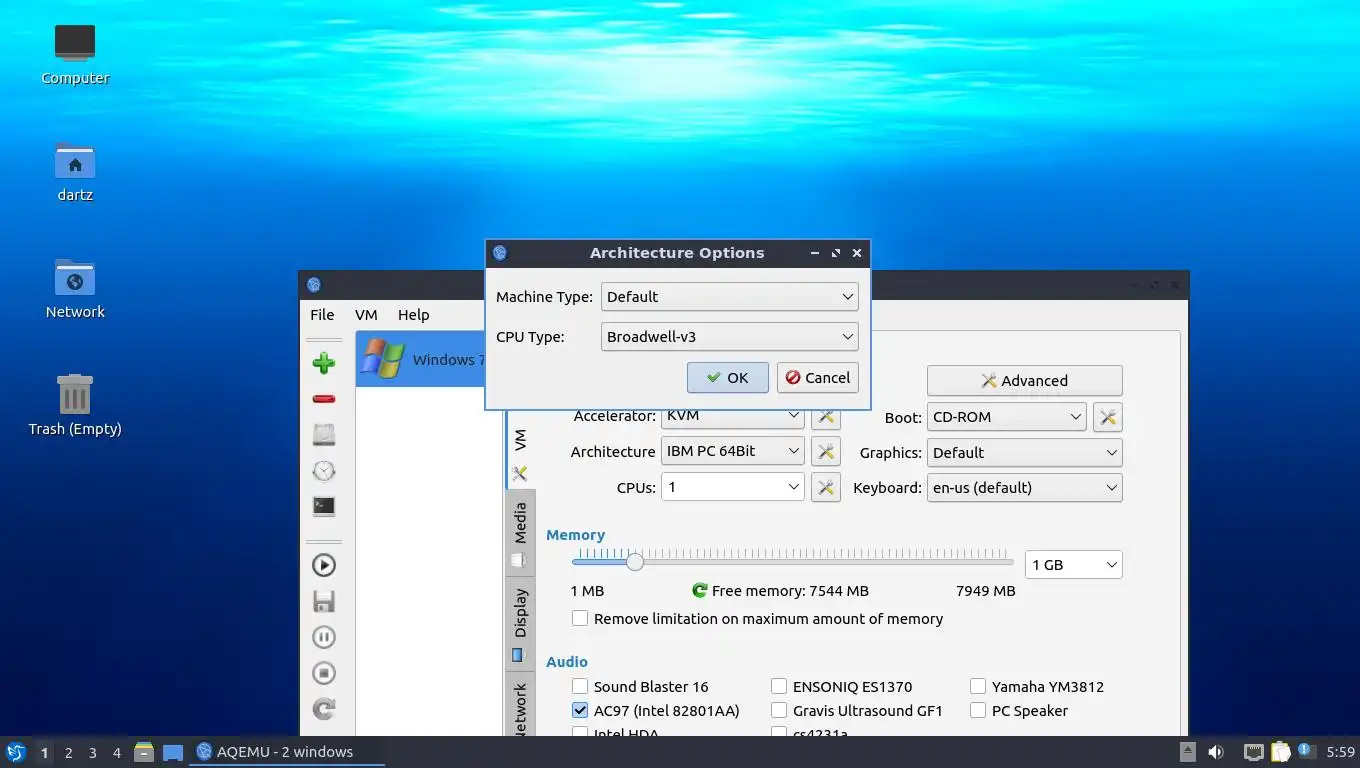Open the Computer desktop icon
The height and width of the screenshot is (768, 1360).
click(x=75, y=54)
